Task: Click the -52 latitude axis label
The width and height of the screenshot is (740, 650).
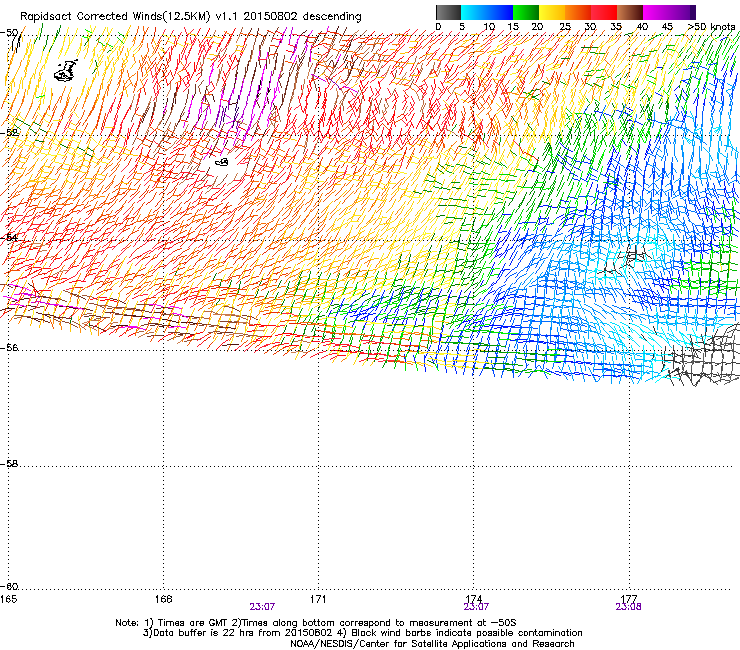Action: [9, 133]
